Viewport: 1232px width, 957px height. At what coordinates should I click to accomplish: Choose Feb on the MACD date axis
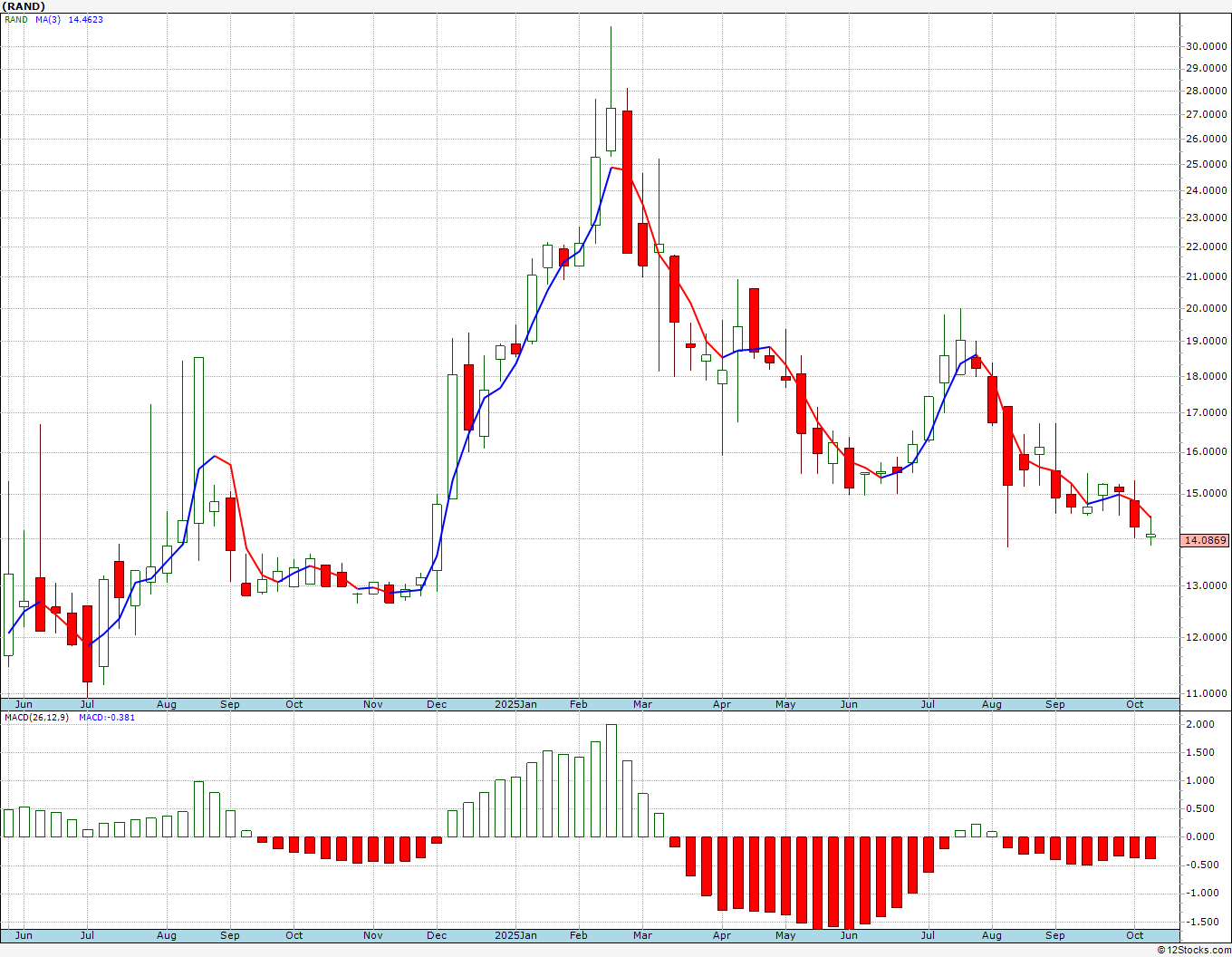[578, 935]
